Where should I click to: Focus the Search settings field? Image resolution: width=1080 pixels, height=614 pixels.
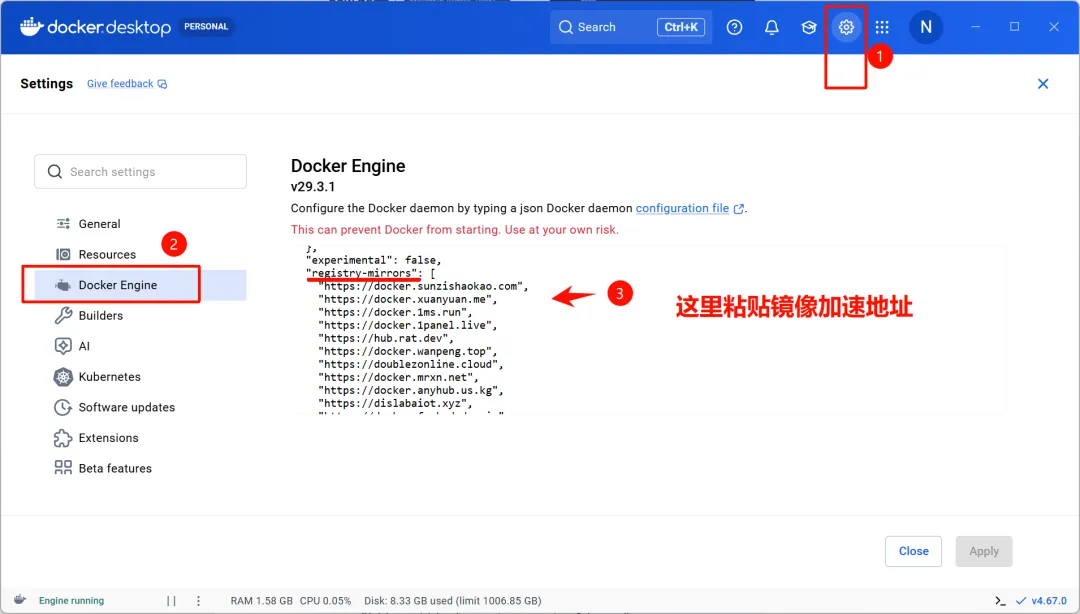tap(141, 172)
